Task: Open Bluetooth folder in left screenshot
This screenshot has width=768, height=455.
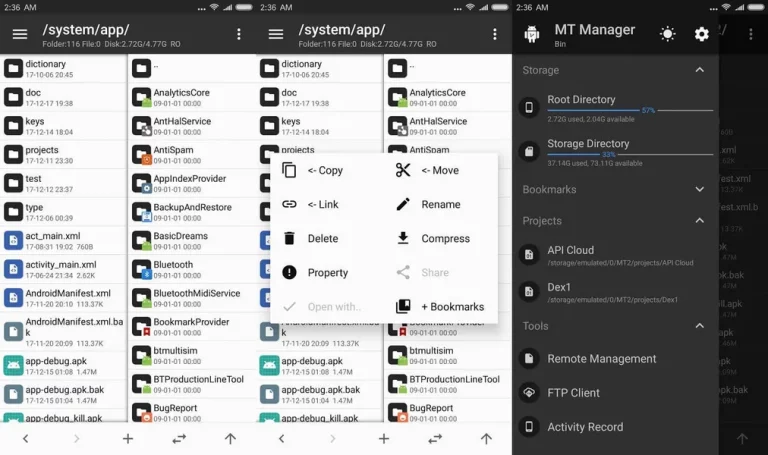Action: tap(192, 269)
